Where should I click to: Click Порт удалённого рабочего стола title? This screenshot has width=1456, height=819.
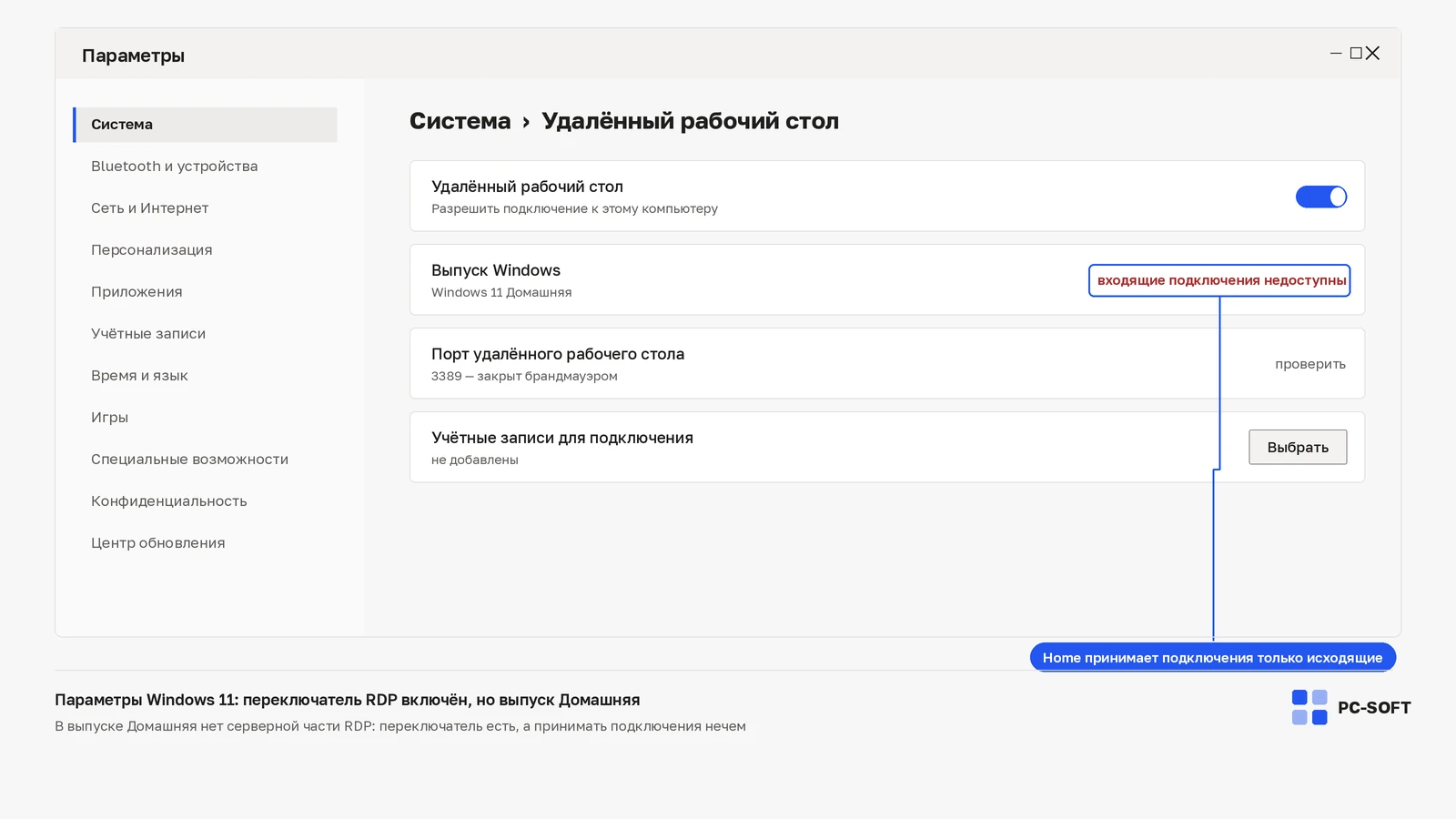pyautogui.click(x=558, y=354)
